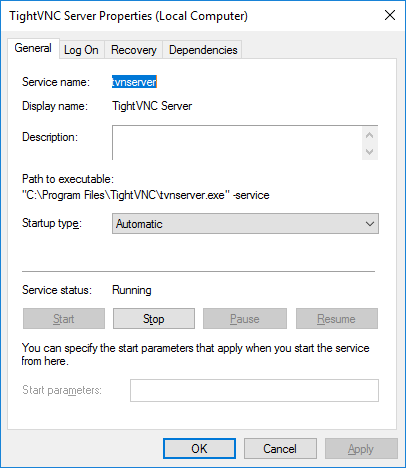Open the Log On tab
The height and width of the screenshot is (468, 406).
click(81, 50)
